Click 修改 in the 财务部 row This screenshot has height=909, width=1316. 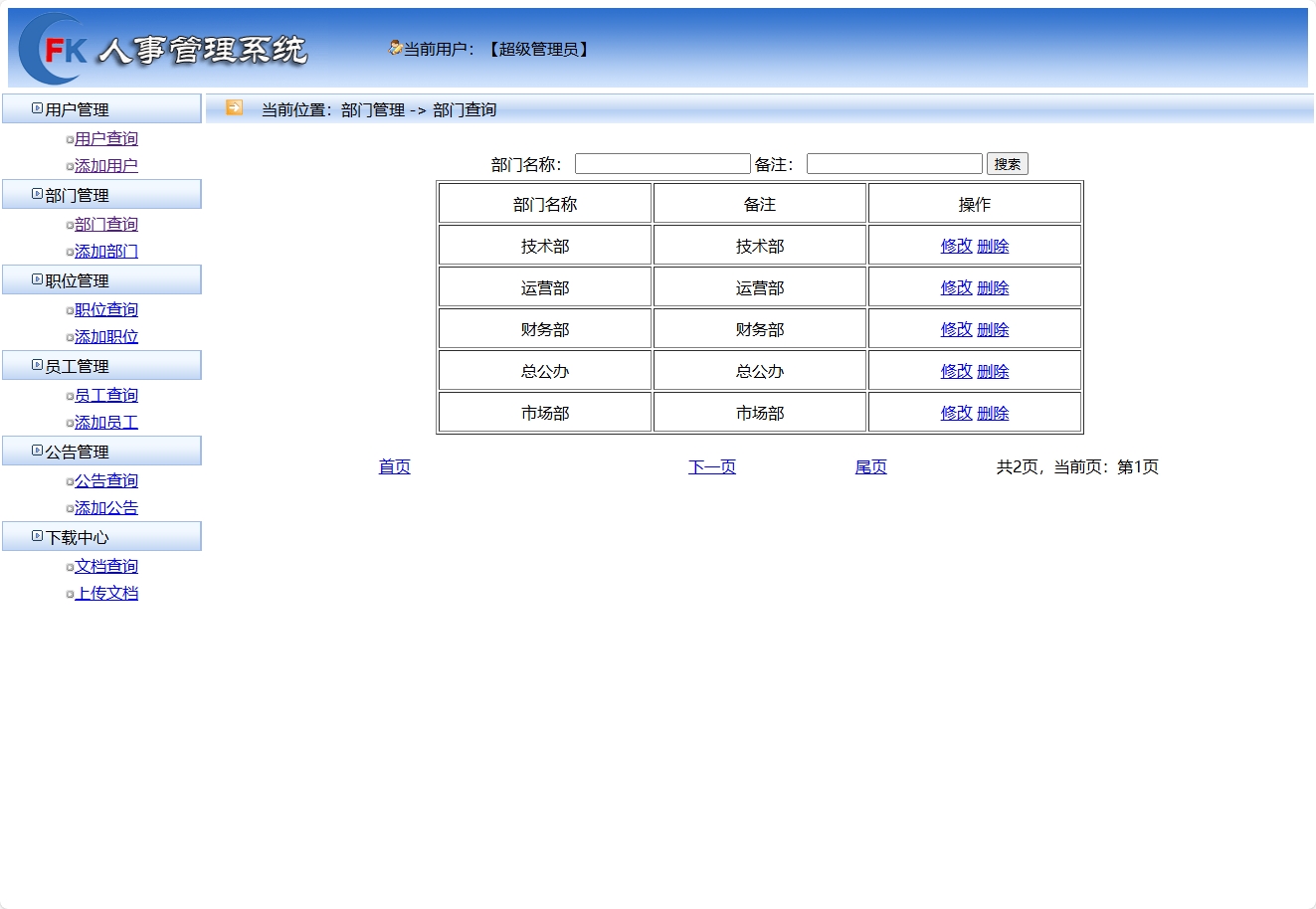(x=954, y=328)
